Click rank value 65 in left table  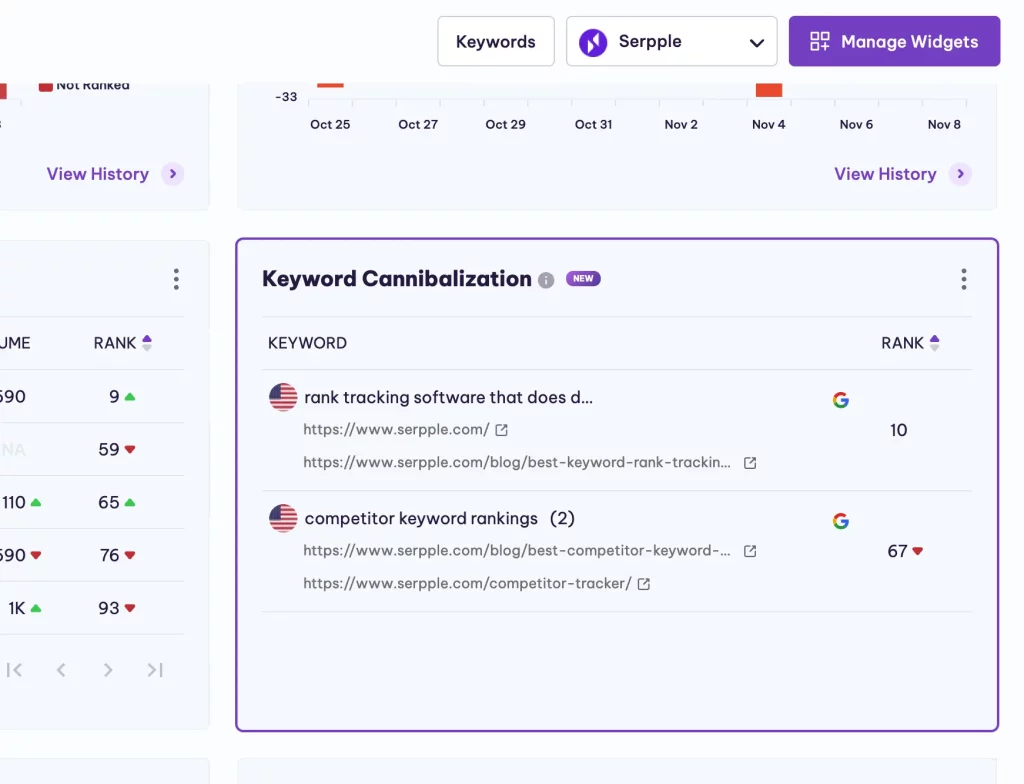109,502
